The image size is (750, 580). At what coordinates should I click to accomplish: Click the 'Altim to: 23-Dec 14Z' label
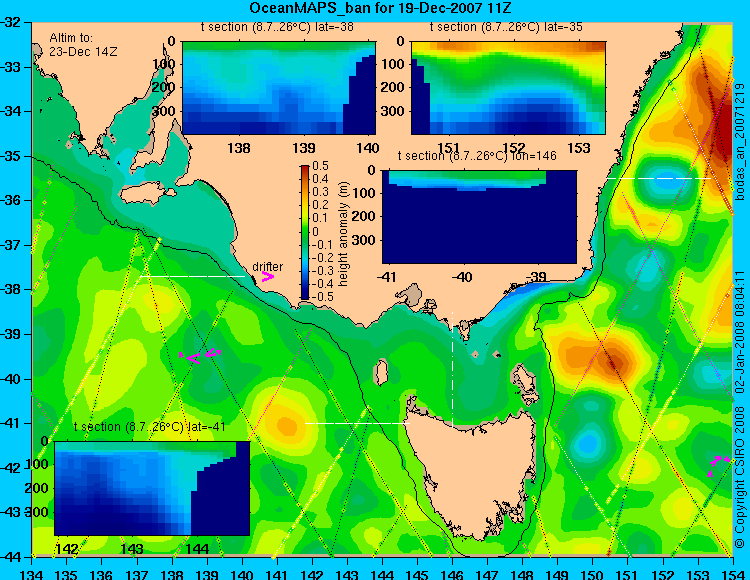tap(83, 44)
